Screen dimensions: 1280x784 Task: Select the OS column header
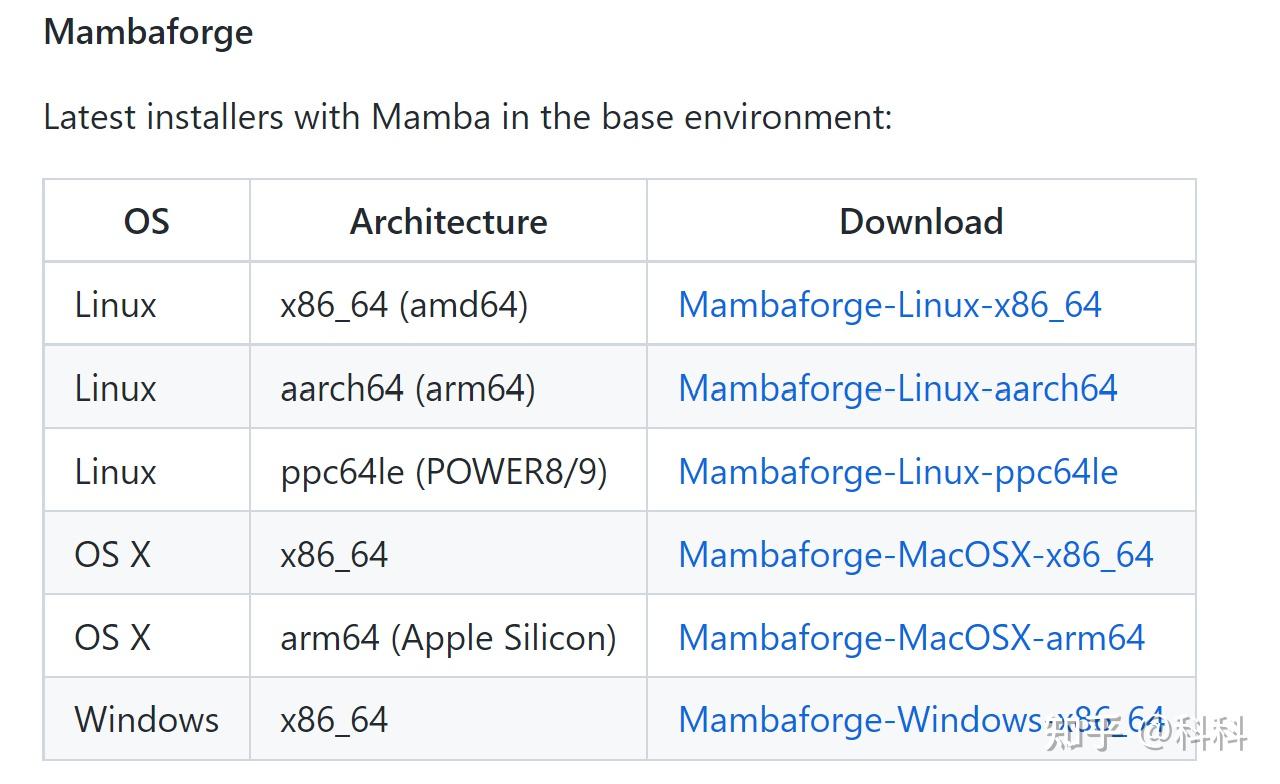click(146, 221)
